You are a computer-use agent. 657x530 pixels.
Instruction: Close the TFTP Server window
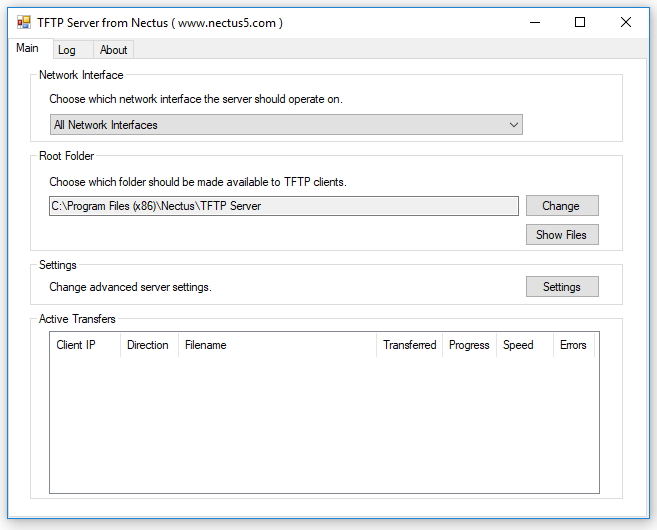pos(626,22)
